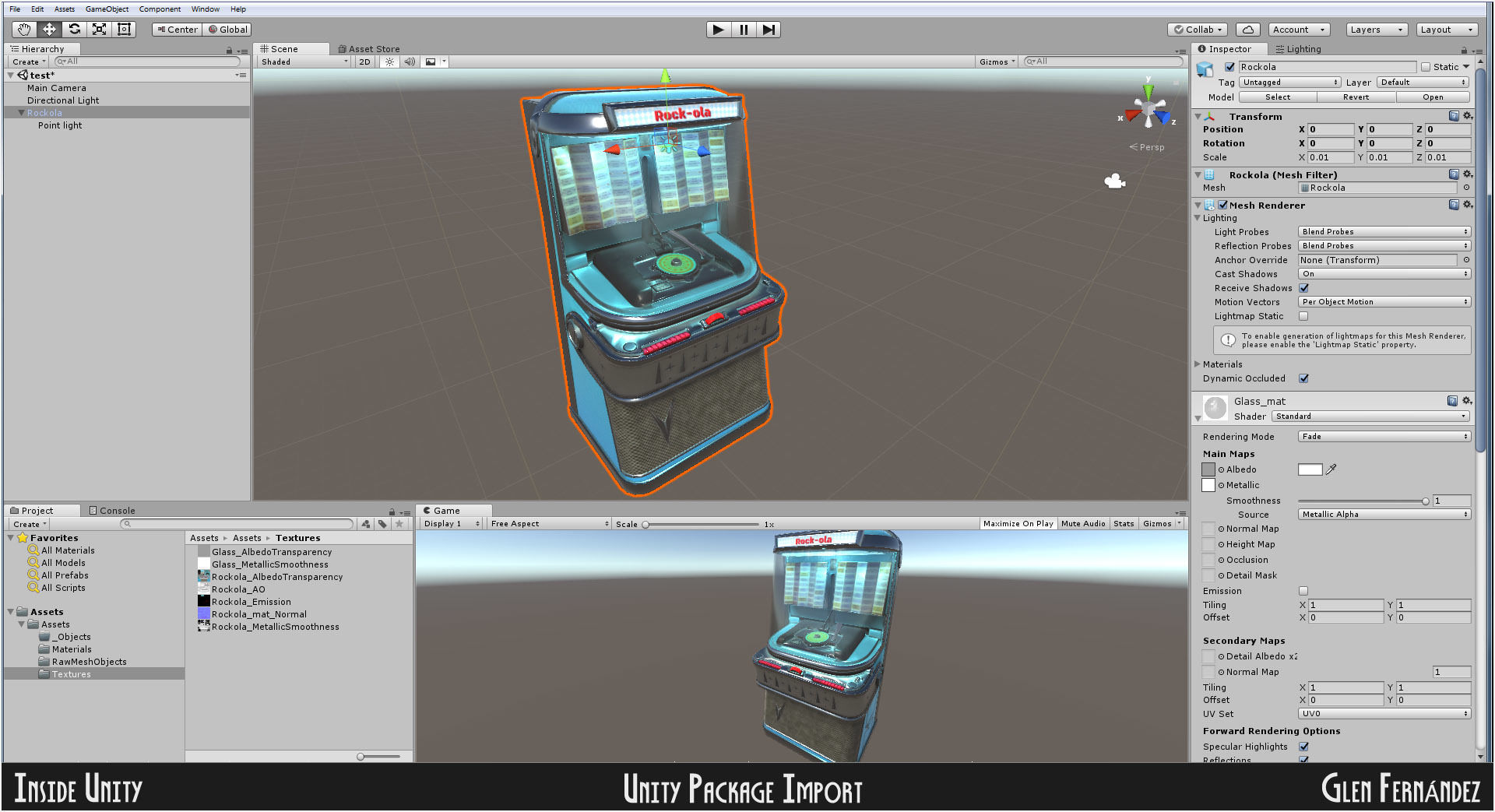
Task: Click the Albedo eyedropper icon
Action: (x=1331, y=469)
